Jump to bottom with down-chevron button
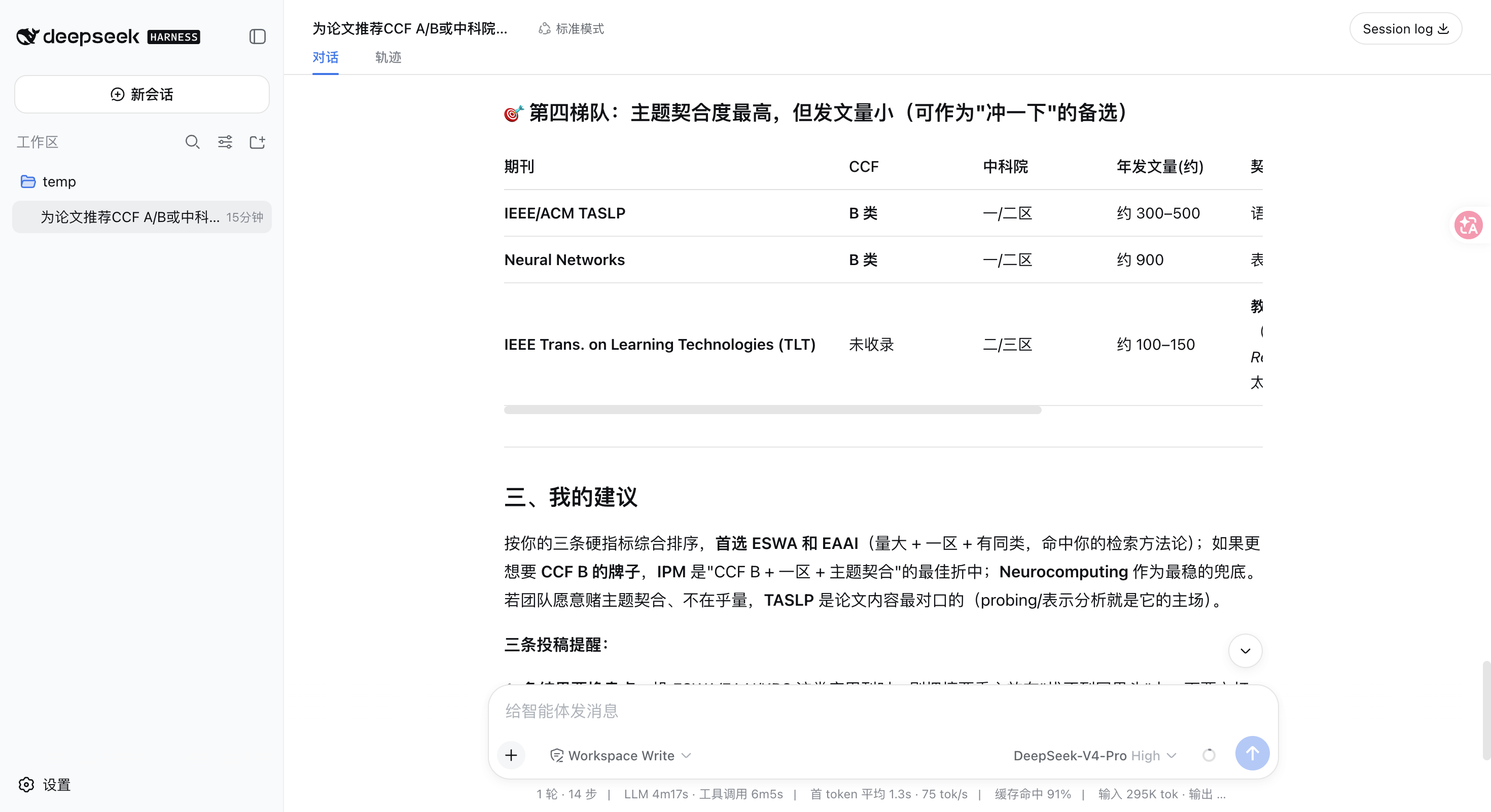This screenshot has height=812, width=1491. point(1245,651)
